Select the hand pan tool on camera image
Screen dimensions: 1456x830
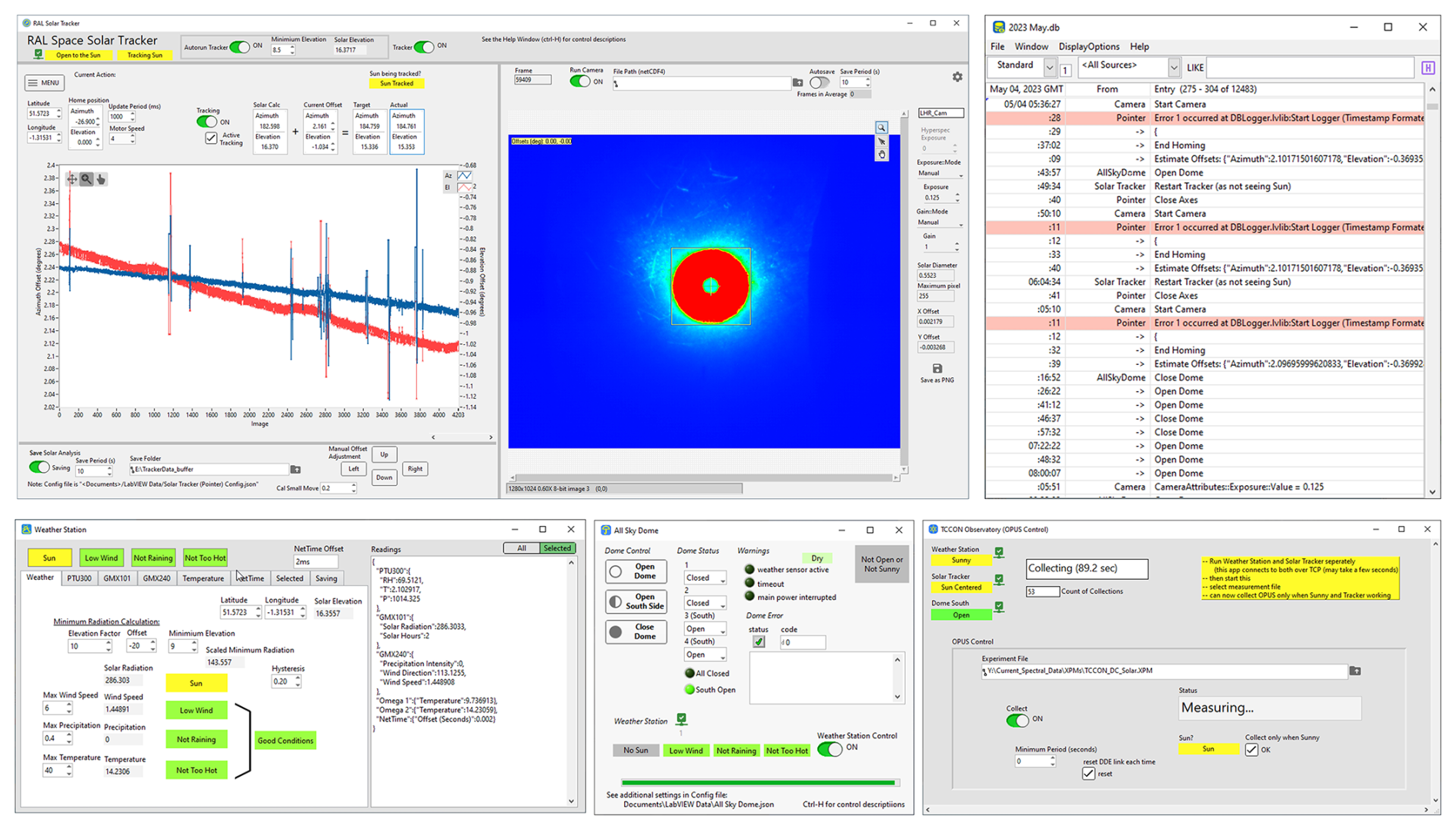881,155
